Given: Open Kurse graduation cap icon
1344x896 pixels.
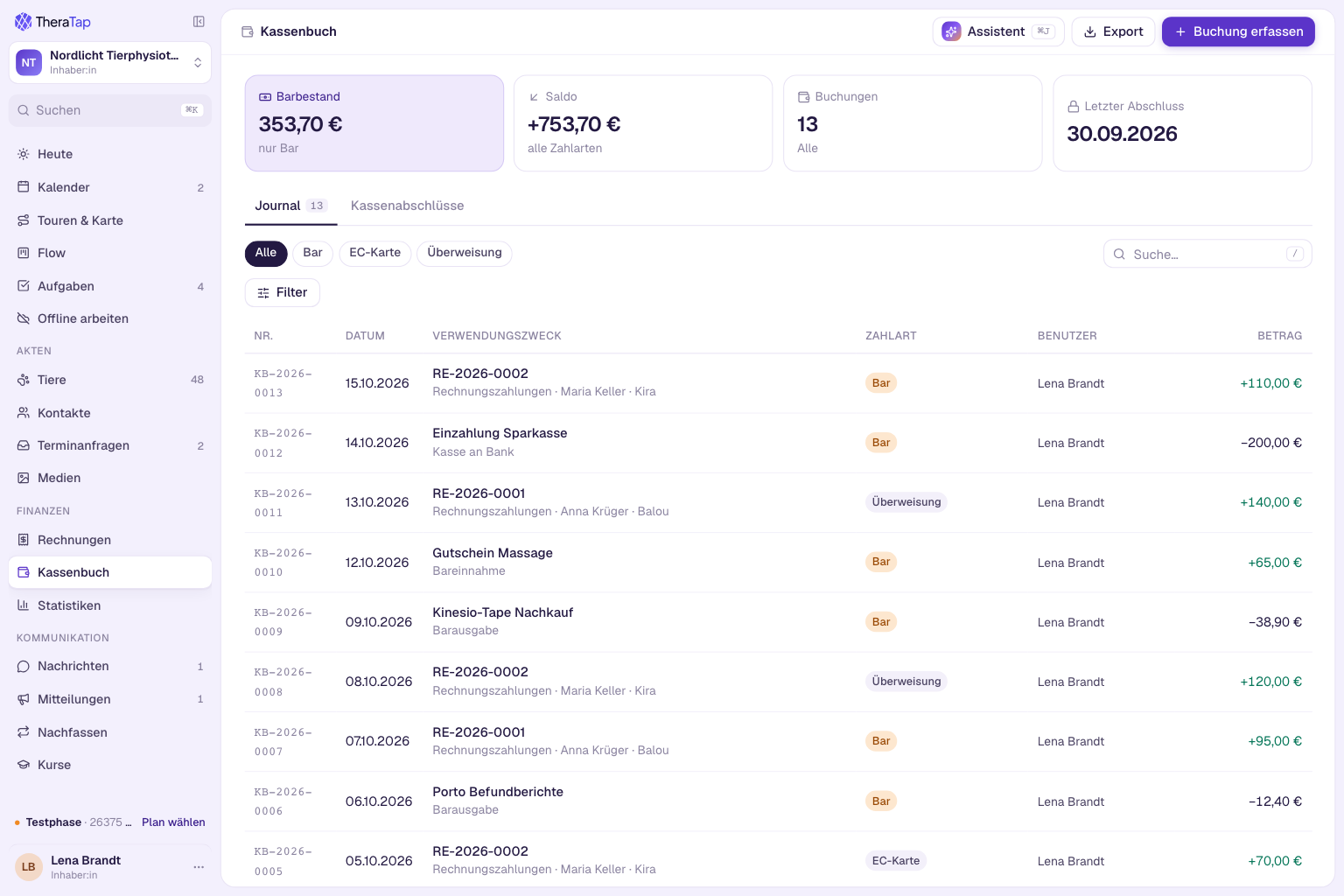Looking at the screenshot, I should pos(24,765).
